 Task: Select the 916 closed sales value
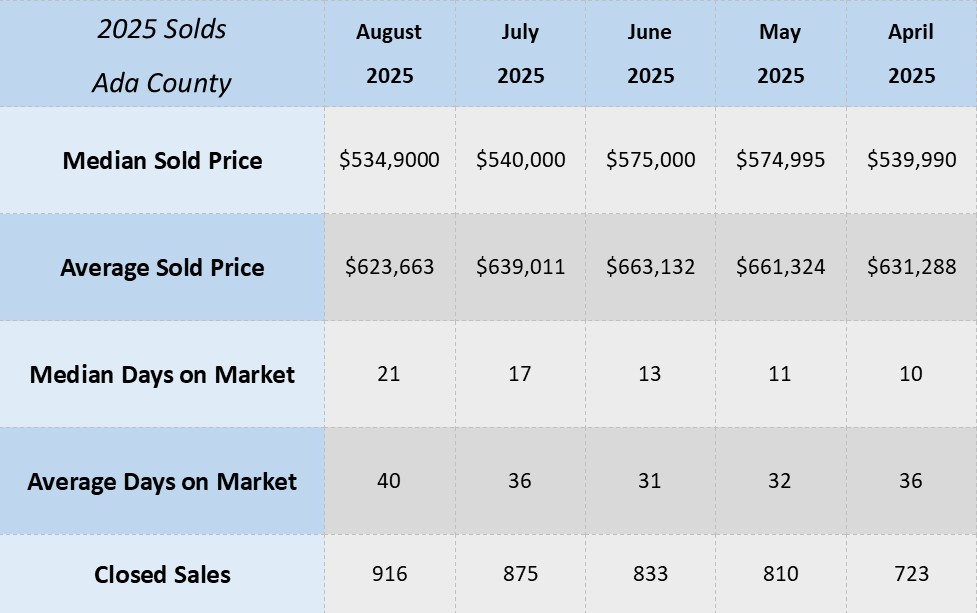click(389, 574)
